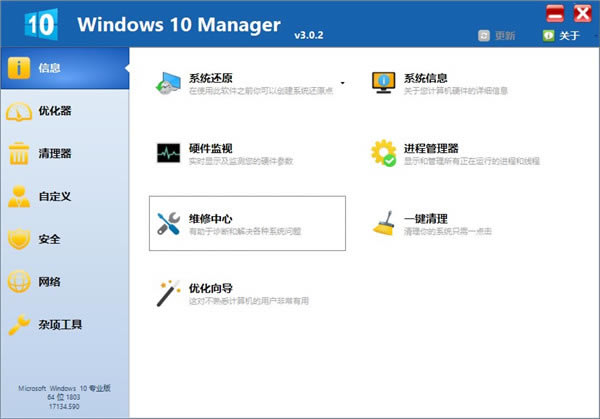Minimize the Windows 10 Manager window
This screenshot has width=600, height=419.
(555, 13)
